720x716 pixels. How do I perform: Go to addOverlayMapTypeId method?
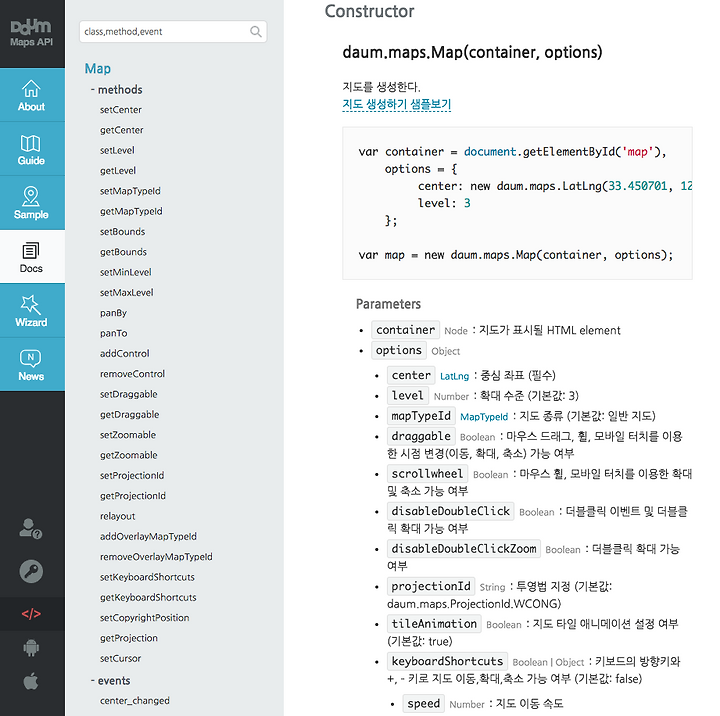tap(148, 536)
